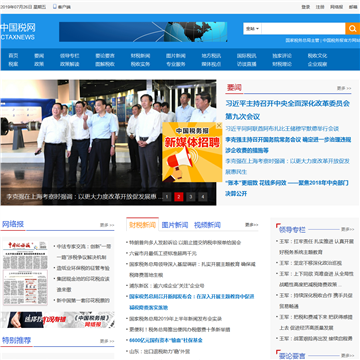The width and height of the screenshot is (360, 360).
Task: Open 国际税讯 in the navigation bar
Action: point(247,56)
